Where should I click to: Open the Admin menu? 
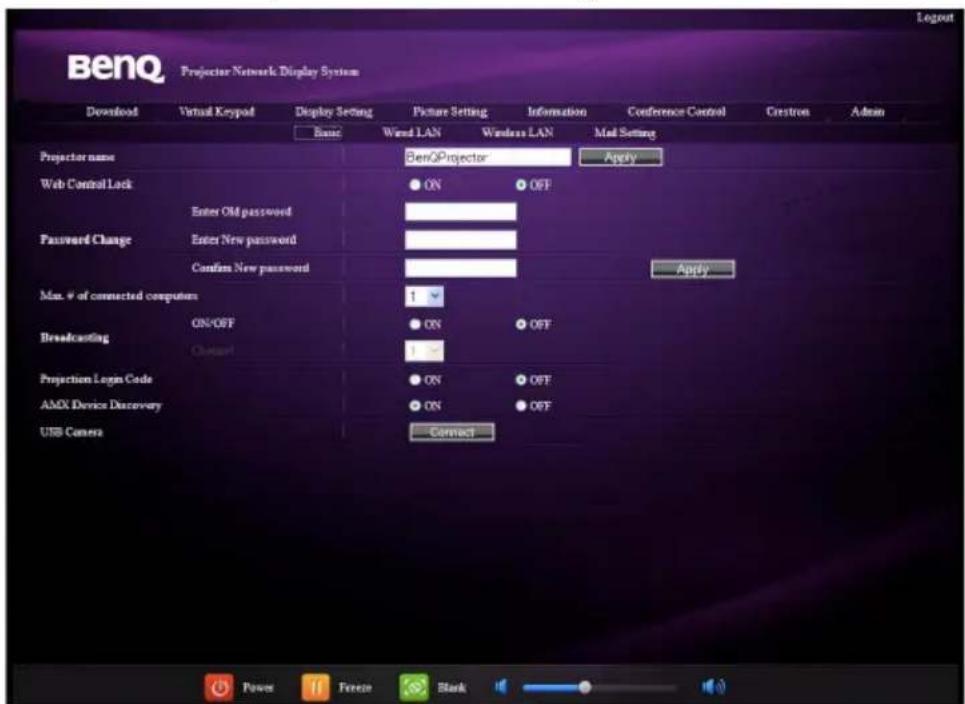868,111
